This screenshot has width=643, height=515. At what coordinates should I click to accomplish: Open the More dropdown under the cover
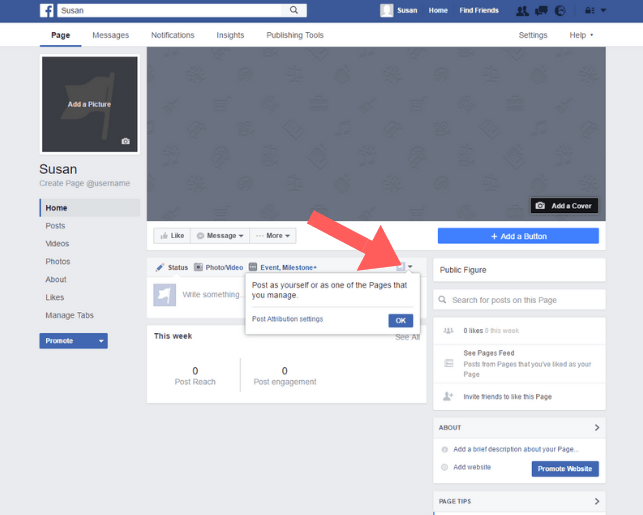272,236
